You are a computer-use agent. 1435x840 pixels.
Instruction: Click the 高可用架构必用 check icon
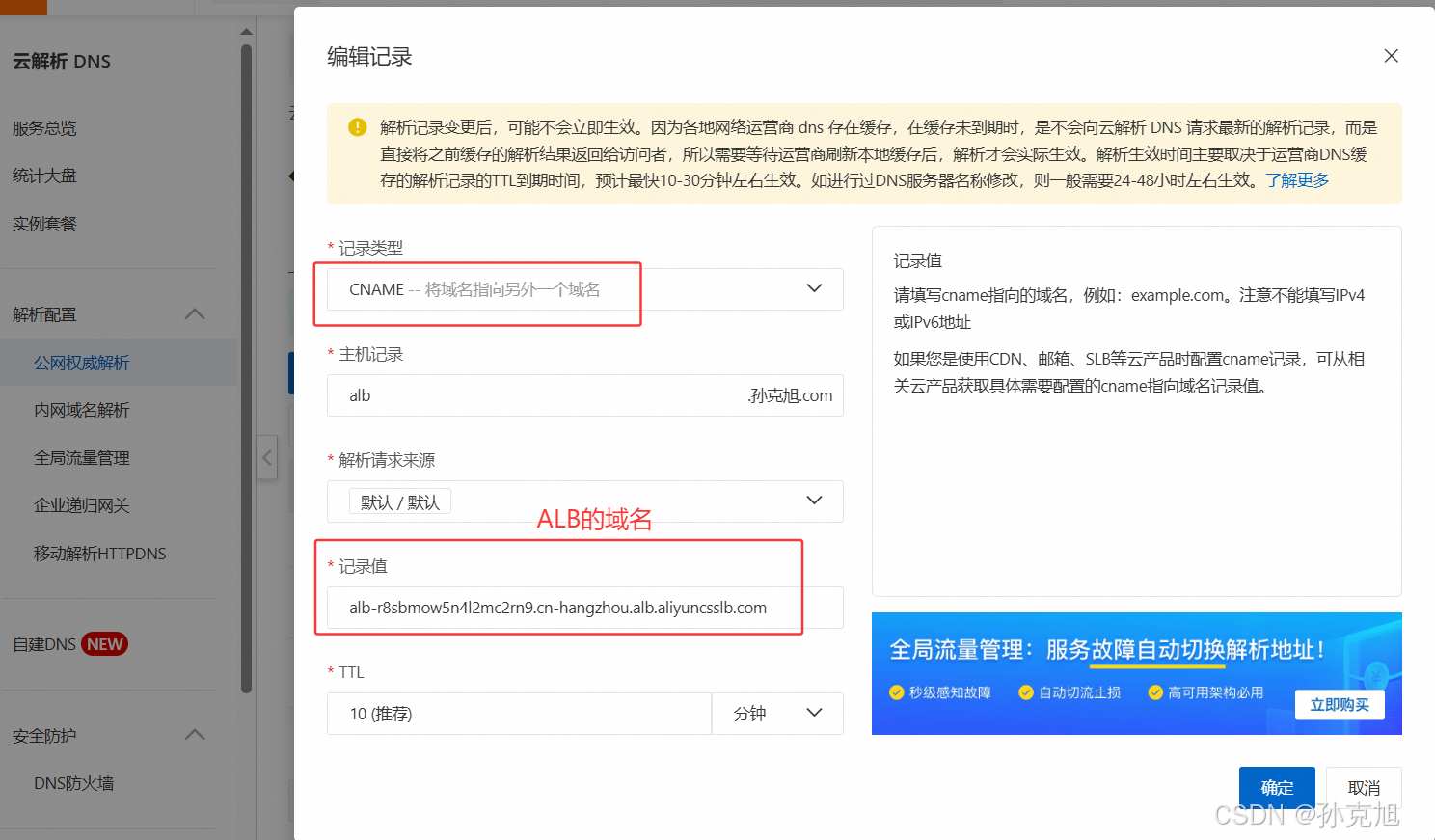[x=1155, y=692]
